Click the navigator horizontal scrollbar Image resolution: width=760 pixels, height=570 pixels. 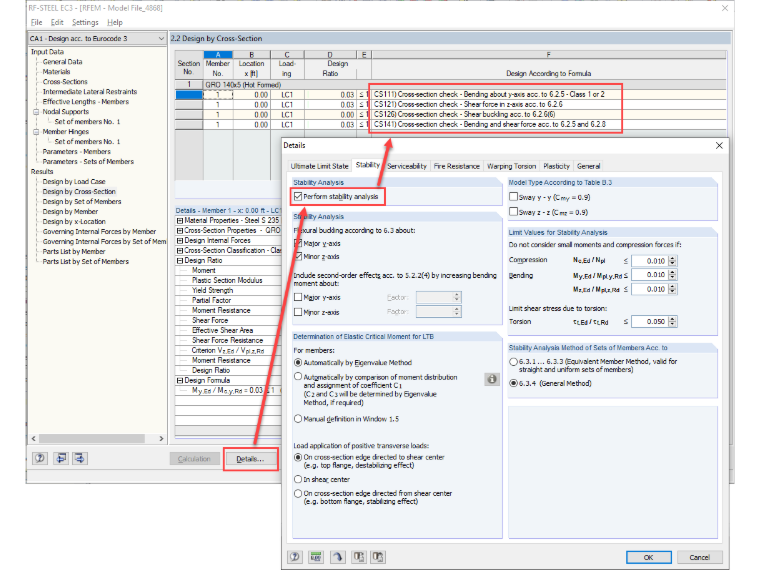click(92, 438)
